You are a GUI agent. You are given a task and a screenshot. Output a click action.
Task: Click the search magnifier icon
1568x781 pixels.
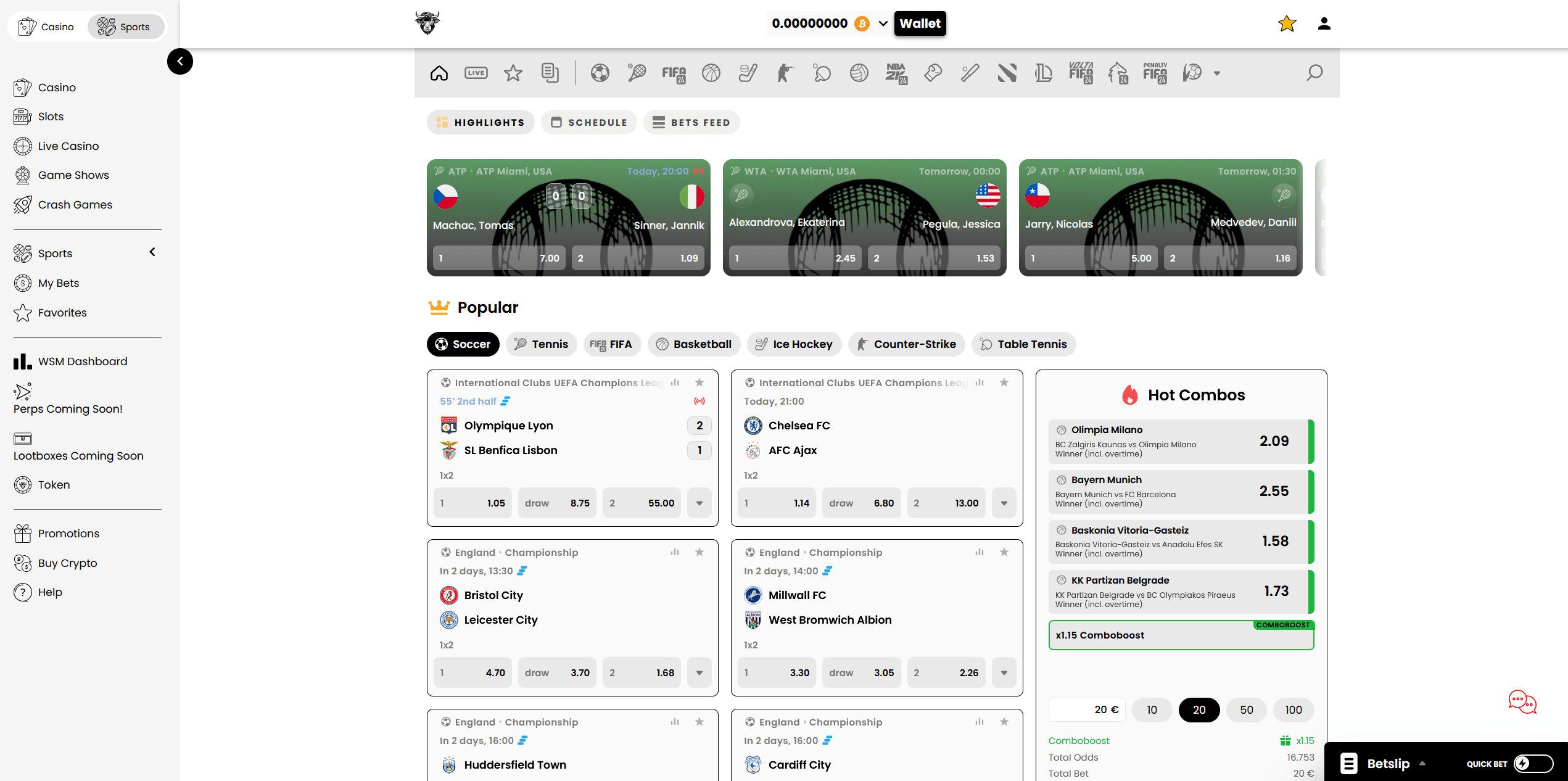1314,73
